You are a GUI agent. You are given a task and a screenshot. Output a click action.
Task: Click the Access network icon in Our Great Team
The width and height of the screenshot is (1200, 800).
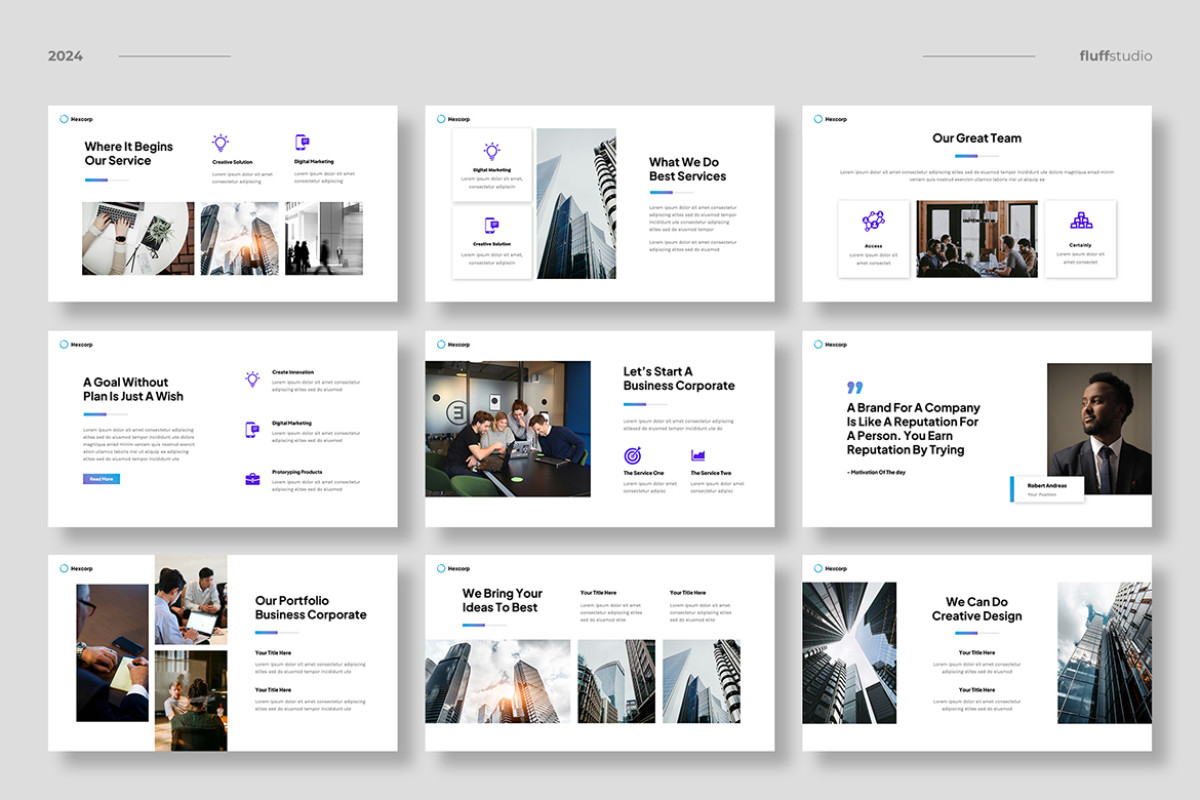pos(873,221)
